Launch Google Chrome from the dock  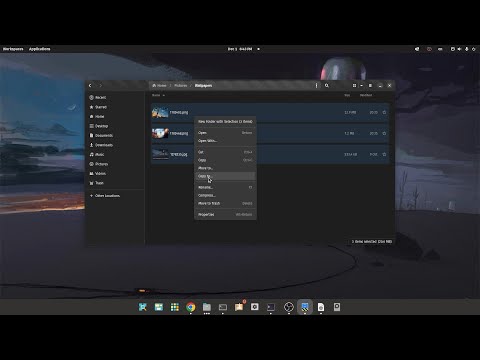click(x=191, y=307)
